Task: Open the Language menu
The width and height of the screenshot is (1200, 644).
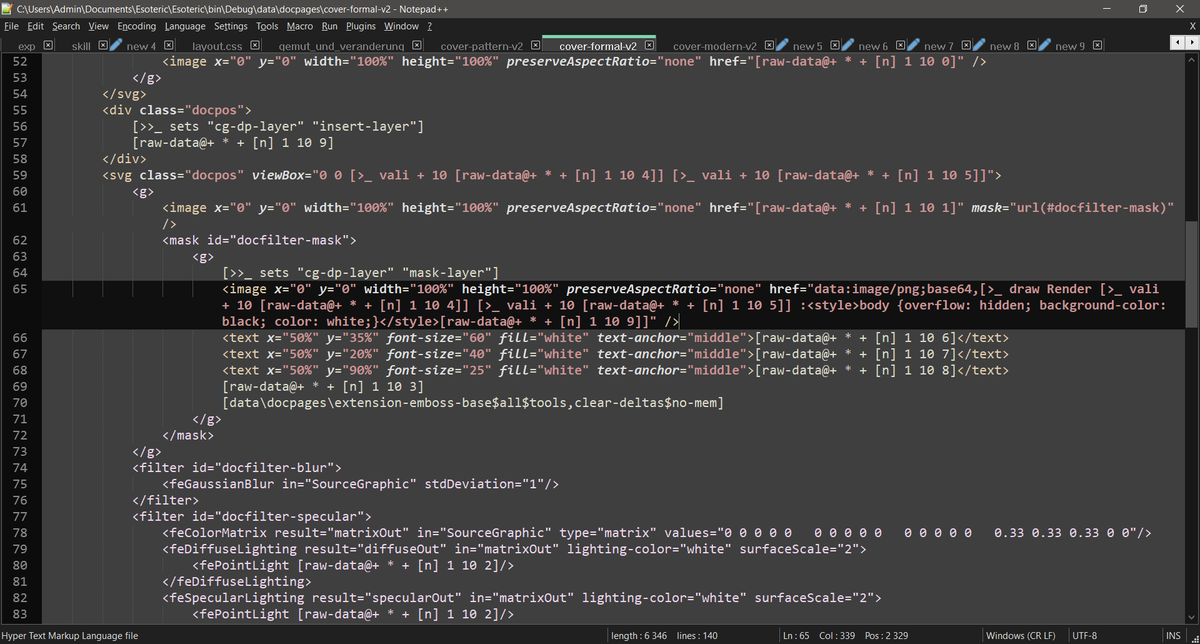Action: click(x=186, y=26)
